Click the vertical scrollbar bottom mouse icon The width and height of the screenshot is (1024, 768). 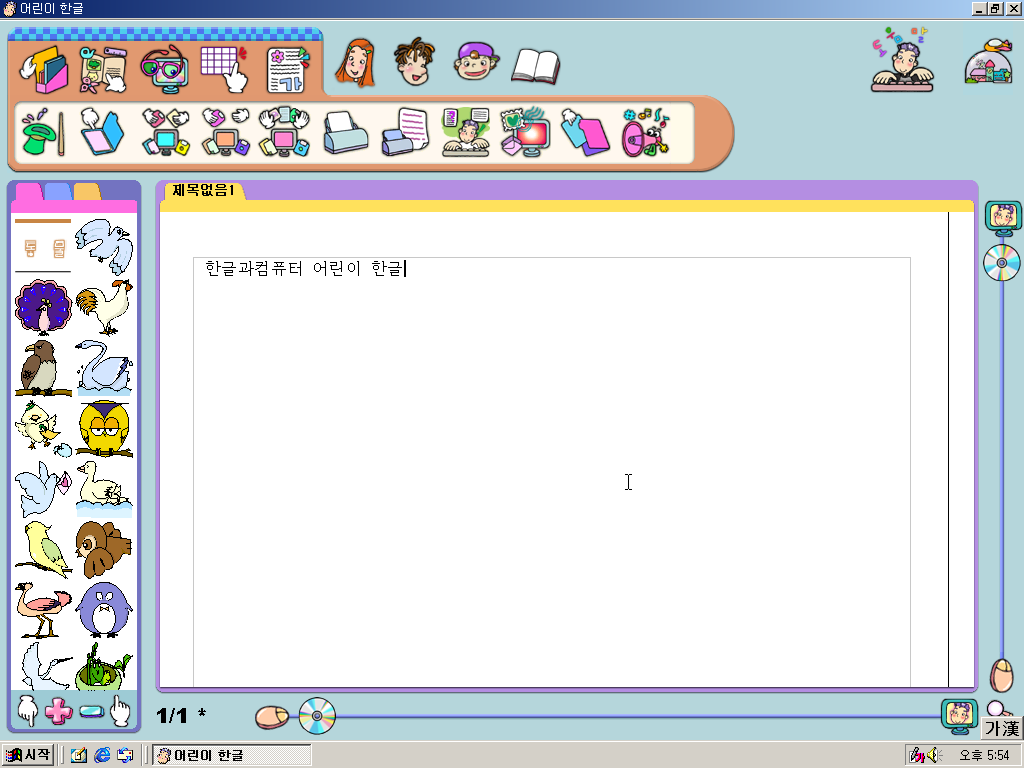click(1001, 675)
